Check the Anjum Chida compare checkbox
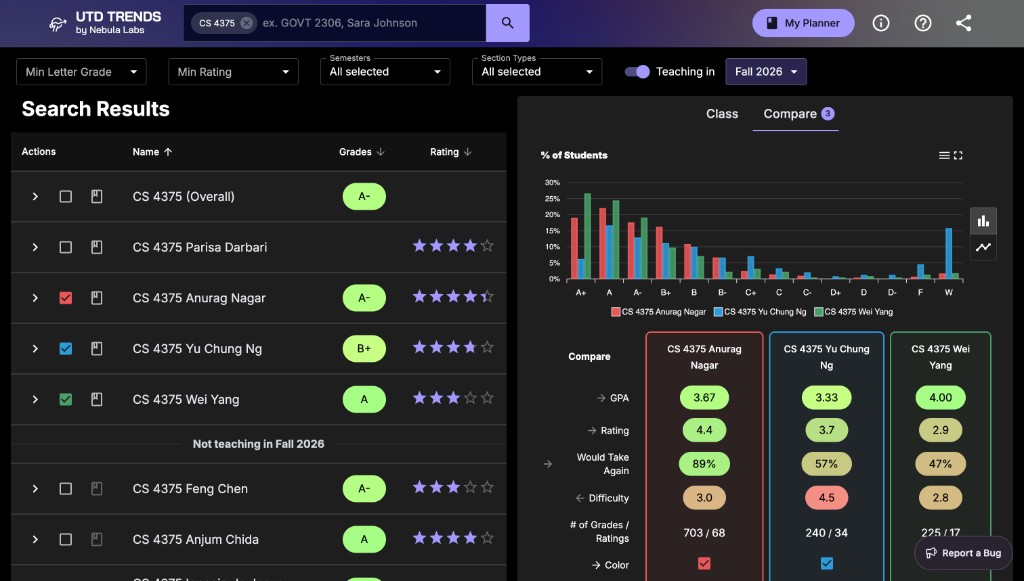The width and height of the screenshot is (1024, 581). click(66, 539)
